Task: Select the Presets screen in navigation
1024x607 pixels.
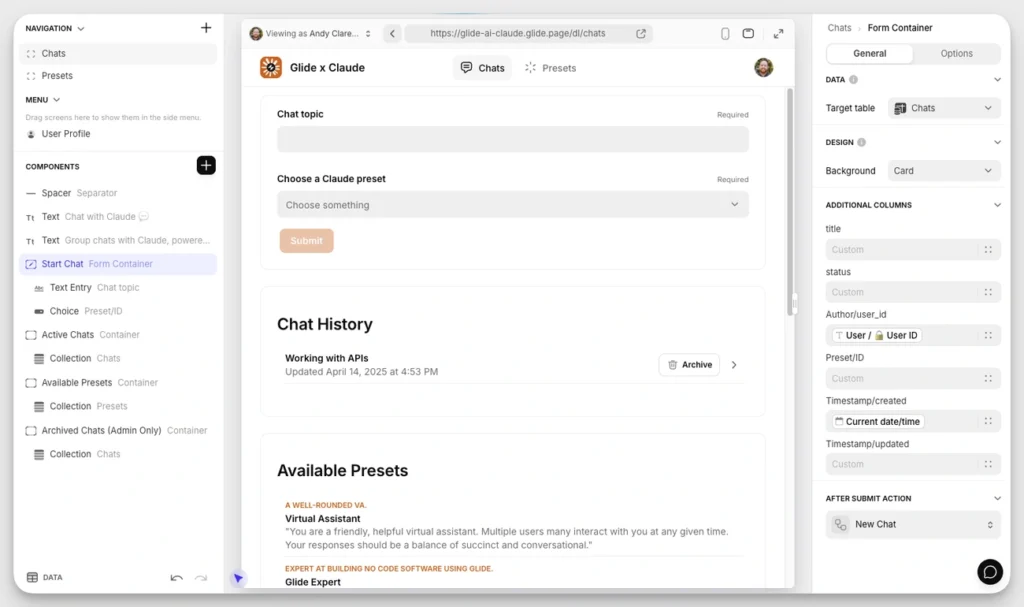Action: tap(118, 76)
